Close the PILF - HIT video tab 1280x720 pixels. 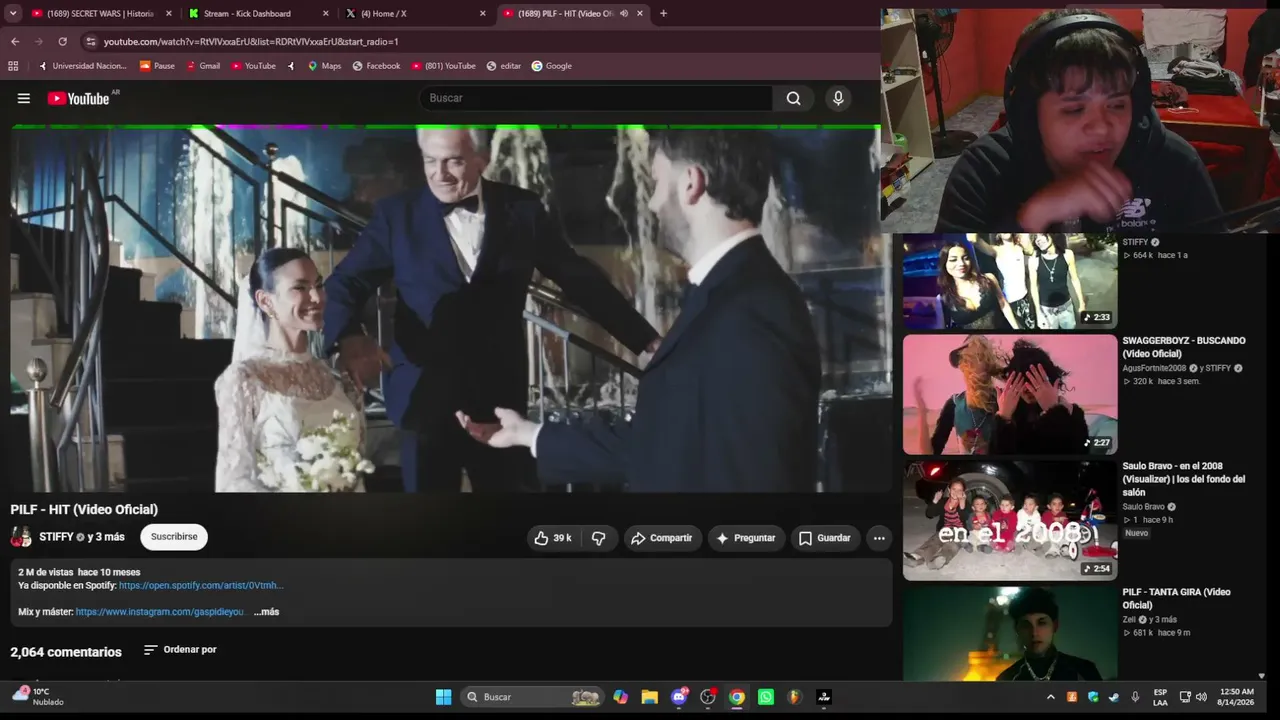[640, 13]
